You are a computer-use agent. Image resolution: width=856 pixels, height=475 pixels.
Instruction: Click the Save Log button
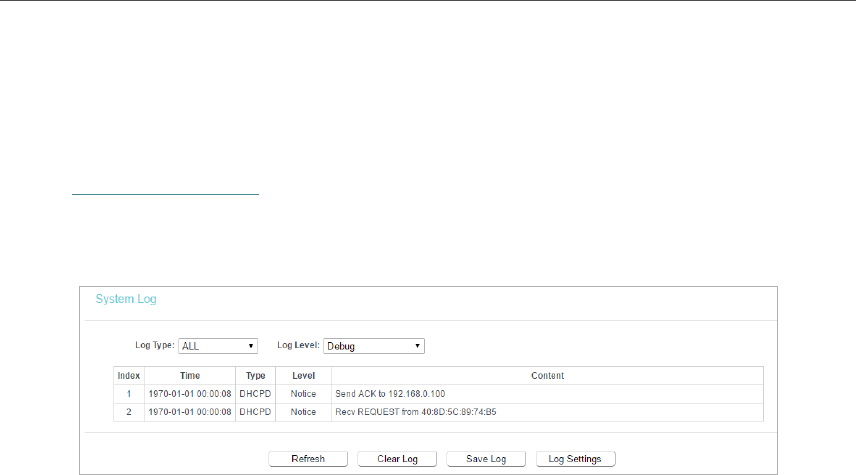[x=486, y=459]
